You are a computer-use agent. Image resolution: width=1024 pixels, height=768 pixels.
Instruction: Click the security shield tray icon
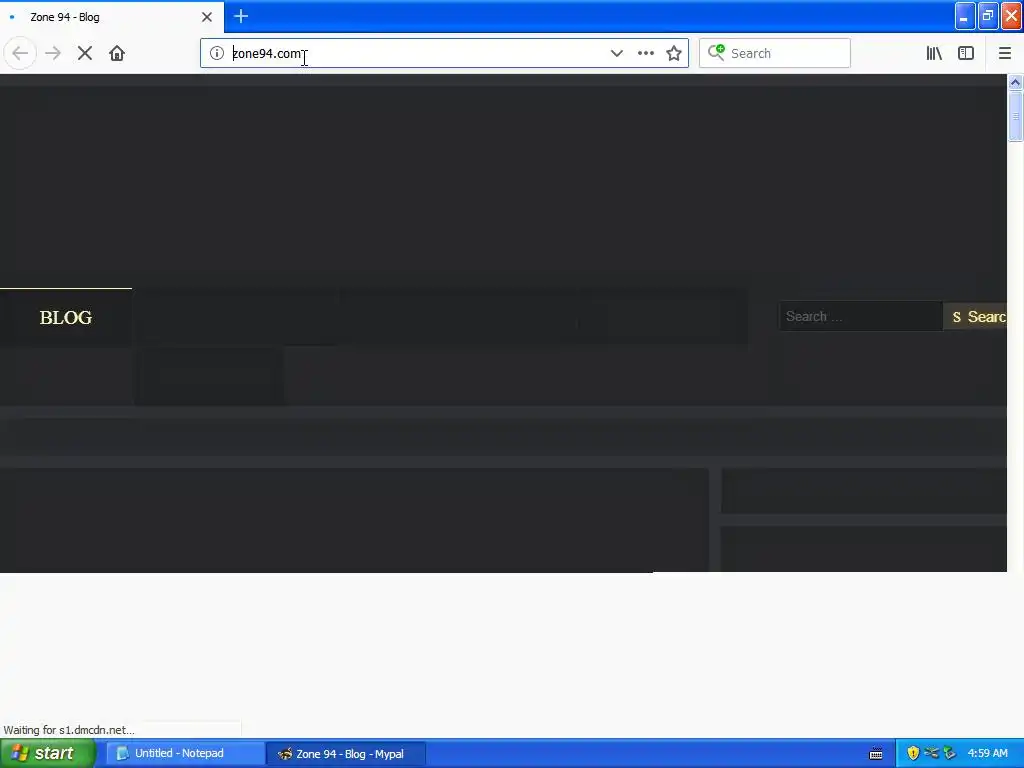coord(913,753)
